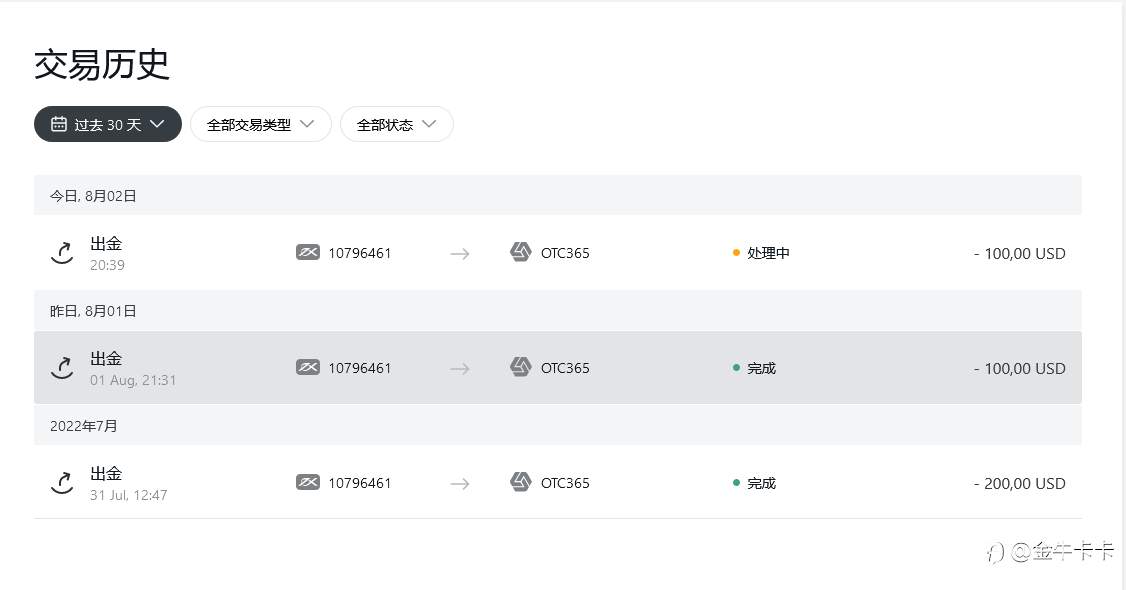The image size is (1126, 590).
Task: Click account number 10796461 in 01 Aug row
Action: pyautogui.click(x=360, y=368)
